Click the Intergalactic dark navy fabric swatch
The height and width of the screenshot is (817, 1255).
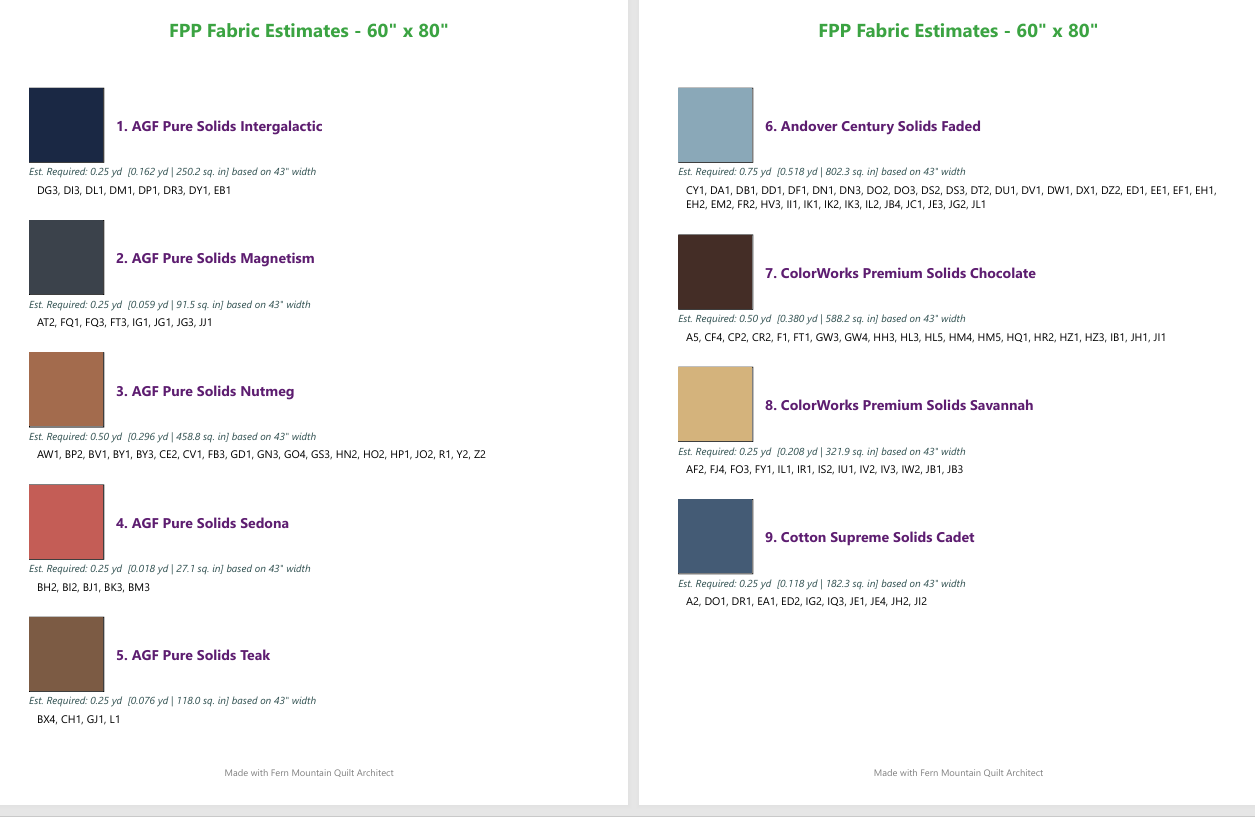(x=66, y=125)
